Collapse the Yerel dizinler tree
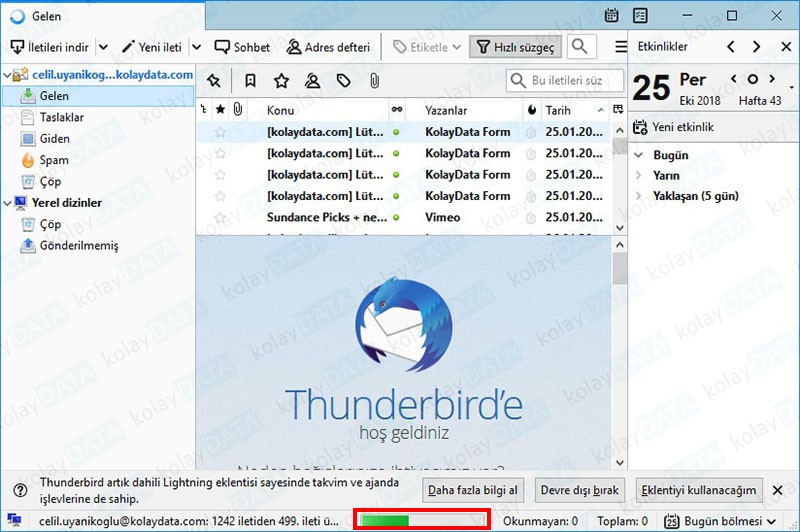Screen dimensions: 800x532 pyautogui.click(x=7, y=204)
